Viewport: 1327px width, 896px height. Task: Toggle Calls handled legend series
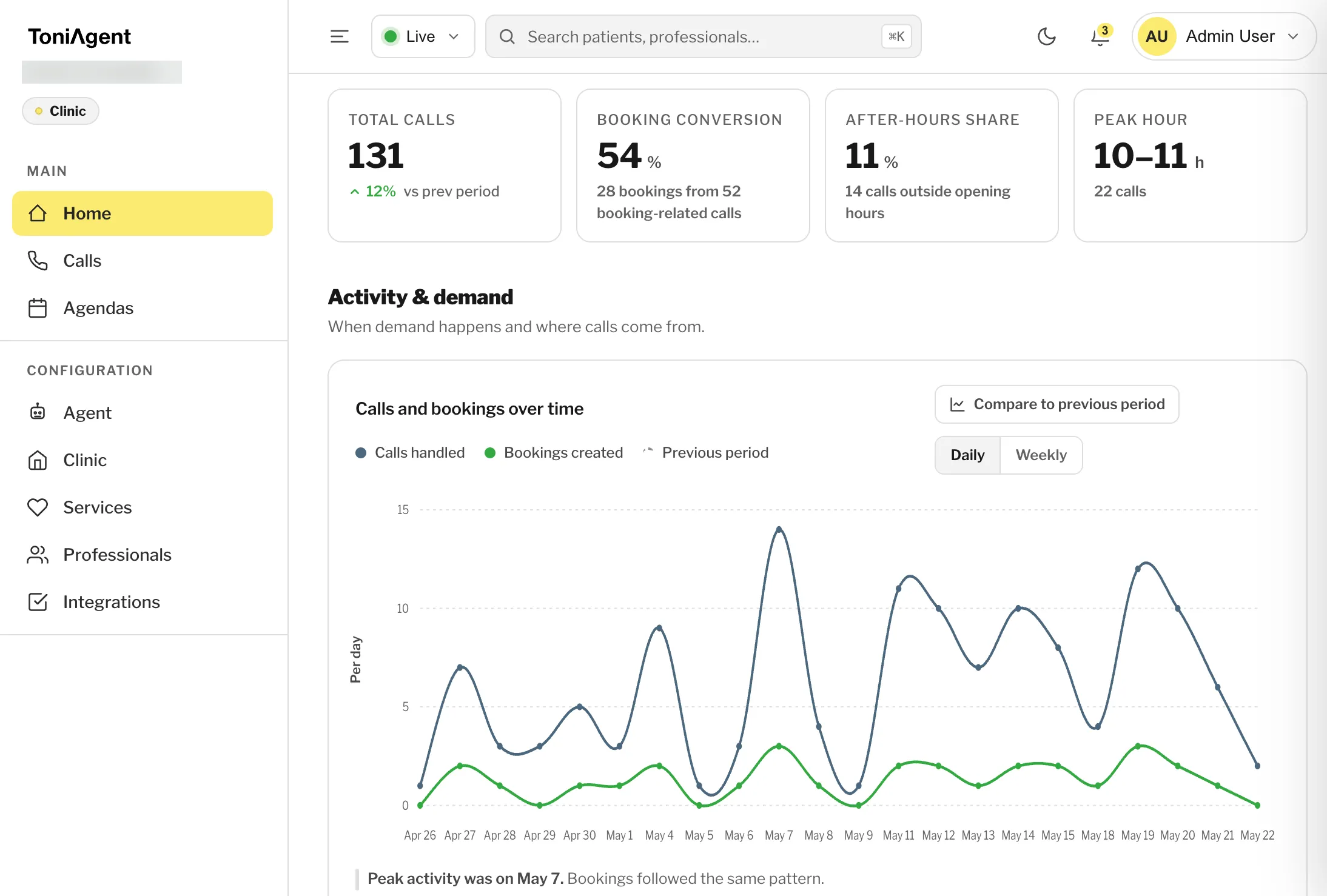(410, 453)
